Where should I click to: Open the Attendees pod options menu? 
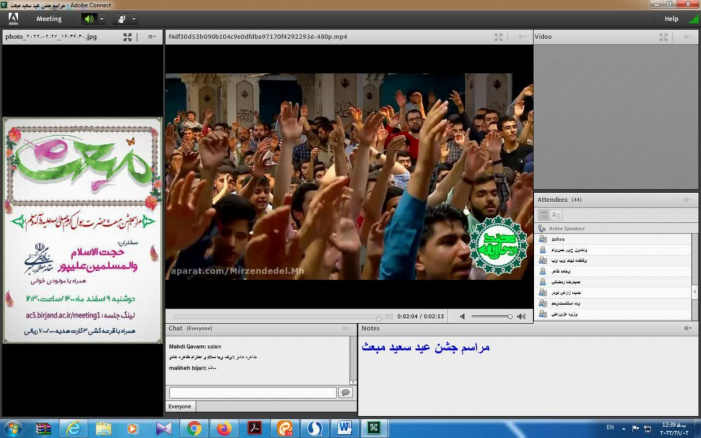[687, 199]
